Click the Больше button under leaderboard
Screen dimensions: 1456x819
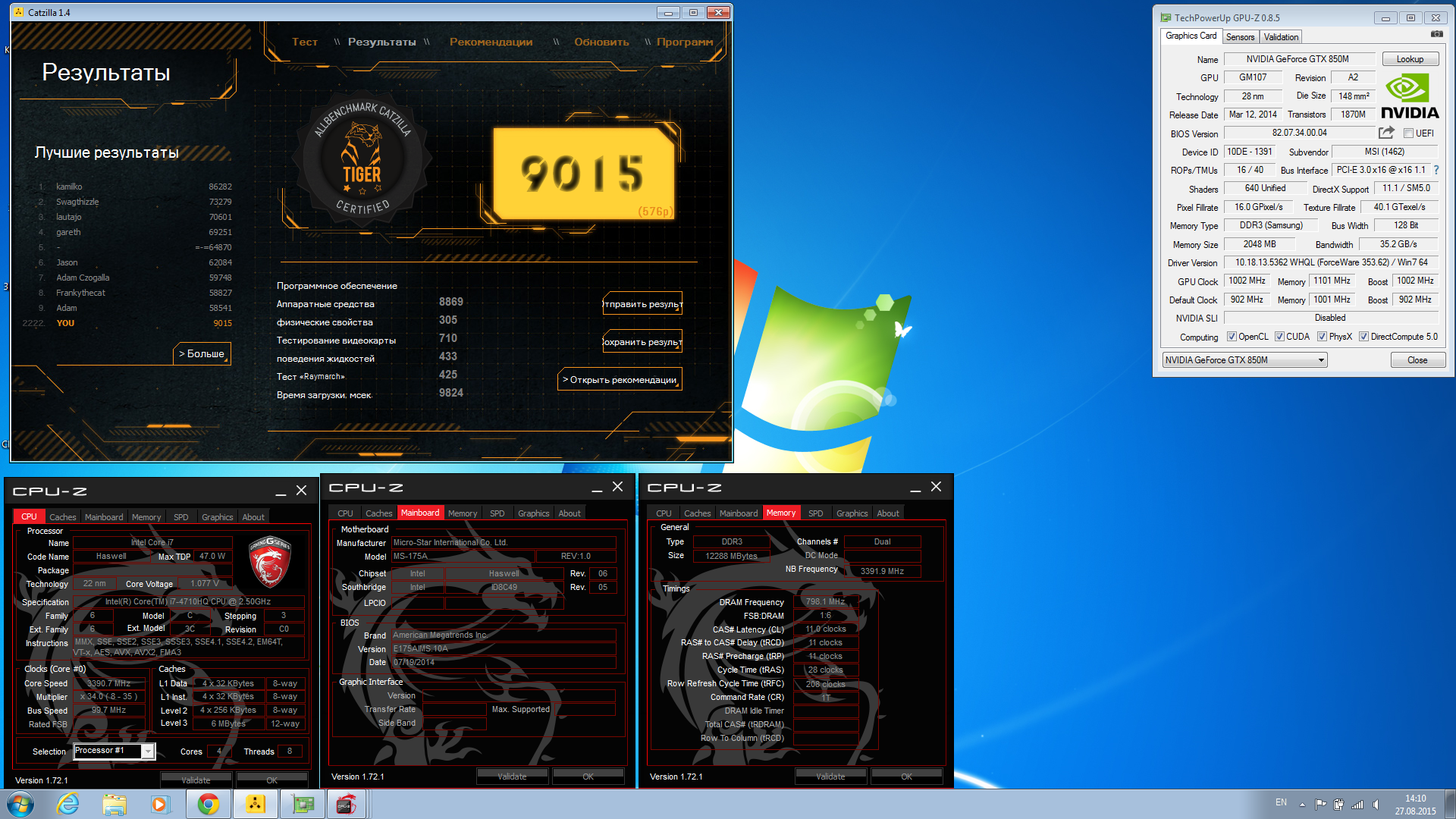pos(202,353)
